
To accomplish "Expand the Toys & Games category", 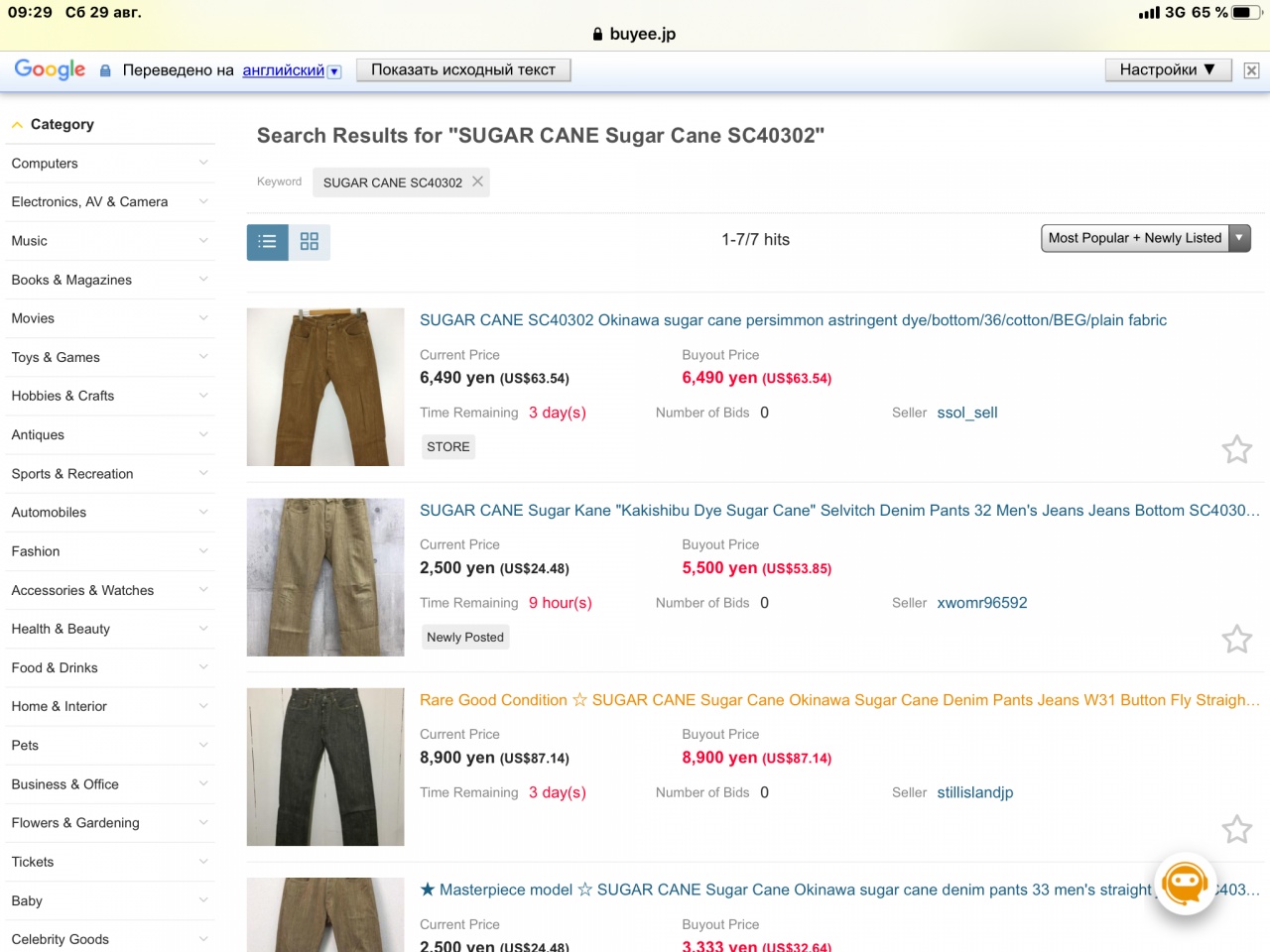I will [110, 357].
